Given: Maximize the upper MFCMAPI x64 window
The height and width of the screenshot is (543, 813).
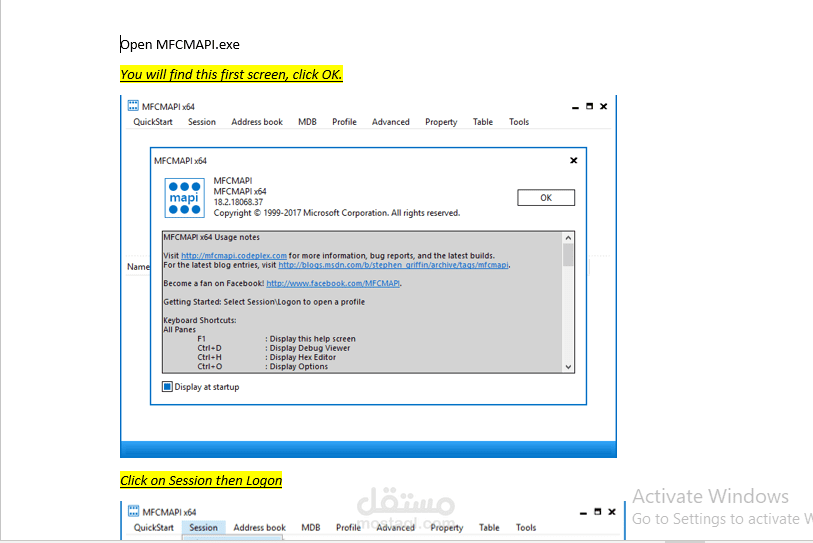Looking at the screenshot, I should pos(590,106).
